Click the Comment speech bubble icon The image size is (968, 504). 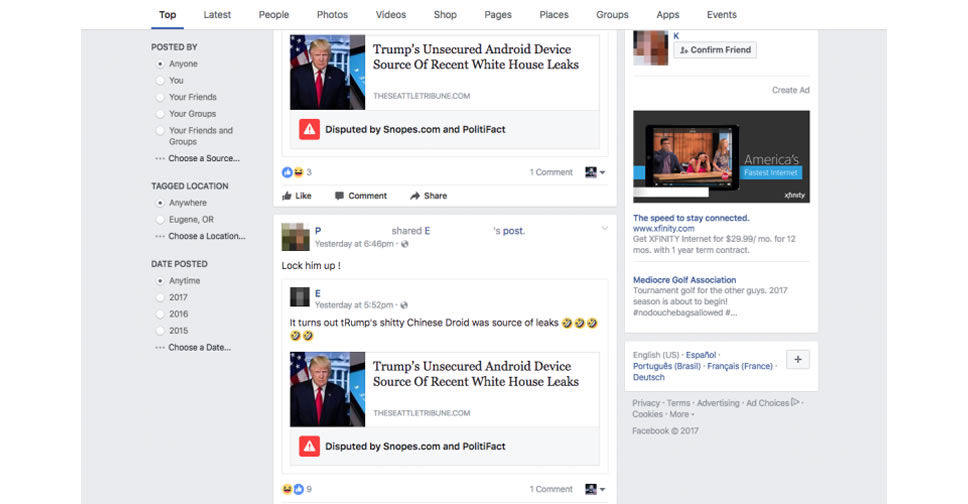click(x=340, y=196)
